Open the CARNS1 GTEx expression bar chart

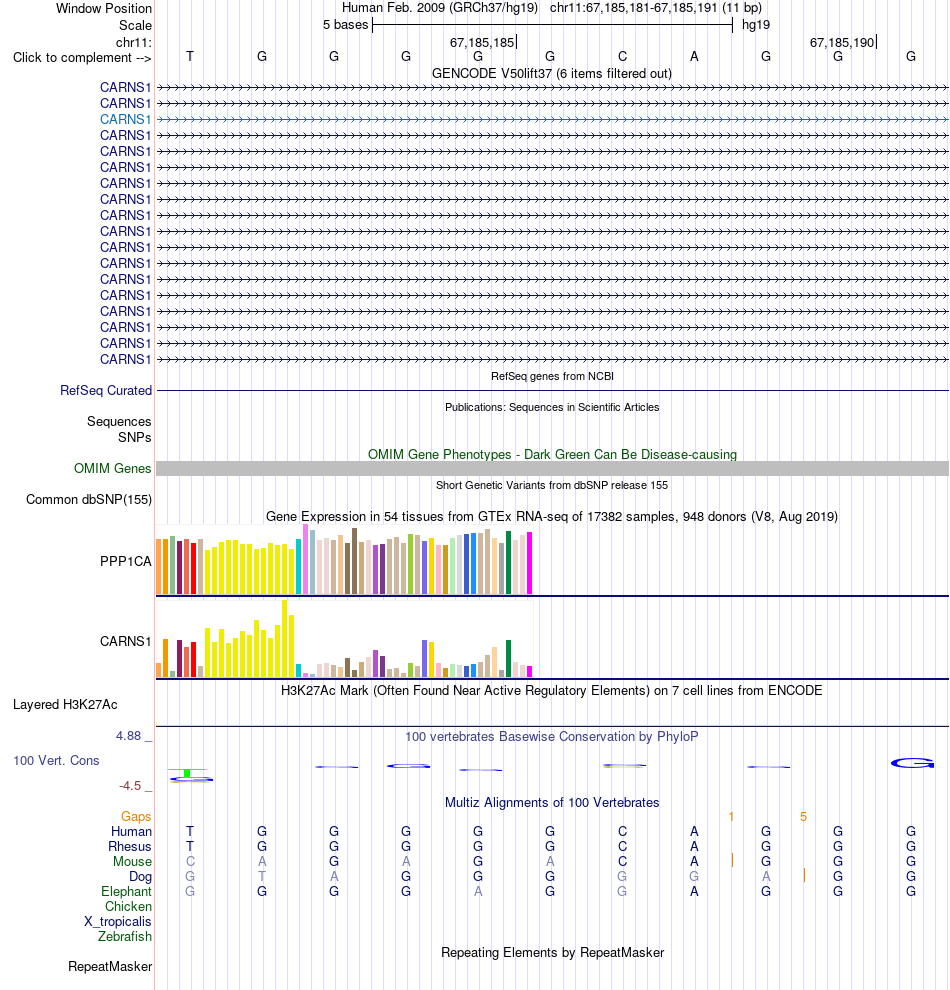(x=344, y=638)
